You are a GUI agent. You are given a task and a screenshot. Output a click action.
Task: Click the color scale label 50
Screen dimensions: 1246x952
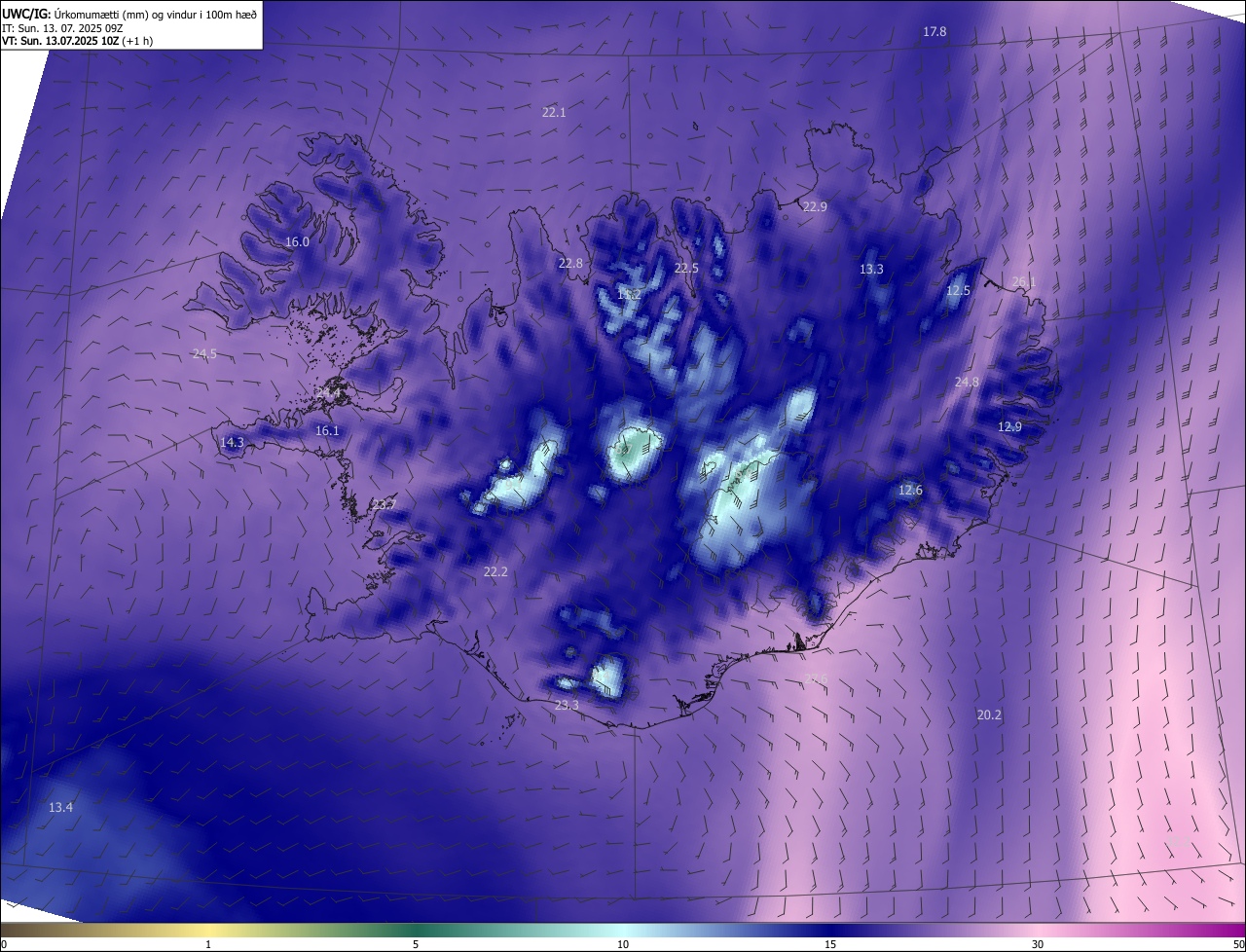click(1238, 944)
